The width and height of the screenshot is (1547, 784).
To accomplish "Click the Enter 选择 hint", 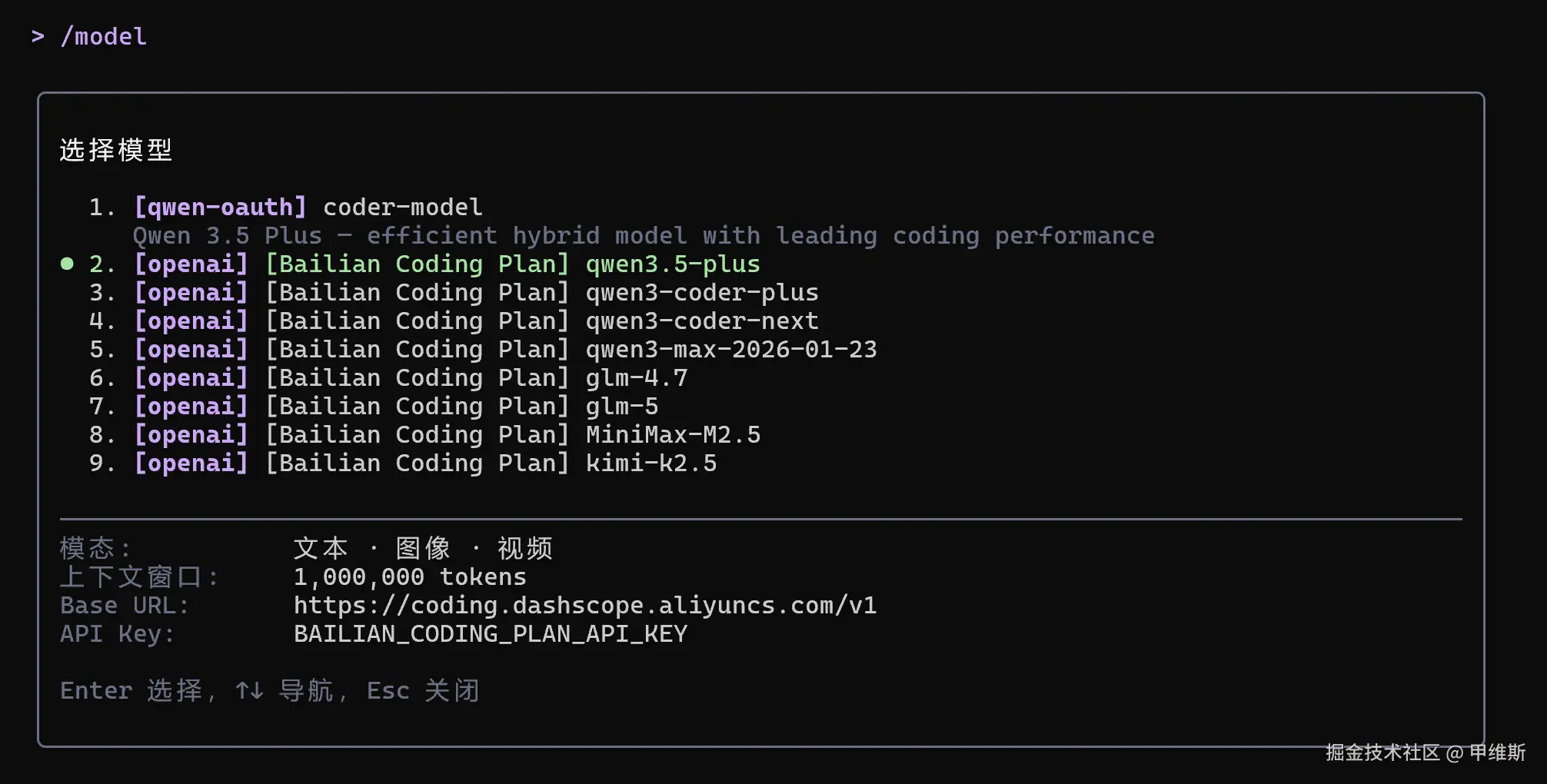I will 131,691.
